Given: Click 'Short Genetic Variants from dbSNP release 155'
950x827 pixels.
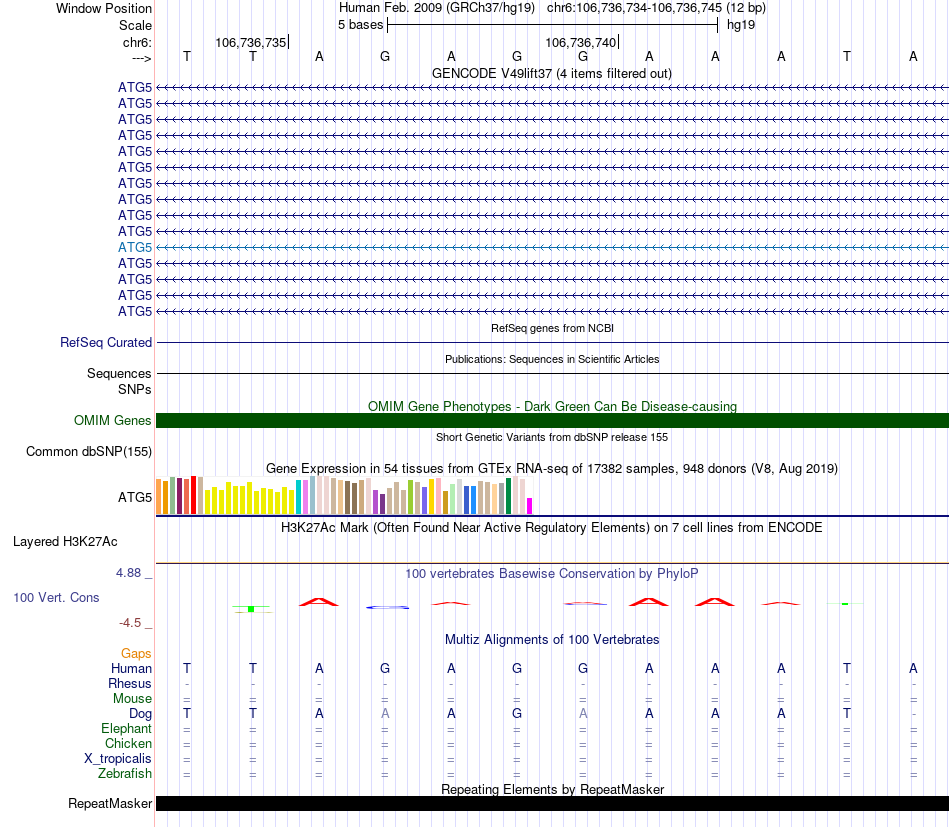Looking at the screenshot, I should click(x=552, y=437).
